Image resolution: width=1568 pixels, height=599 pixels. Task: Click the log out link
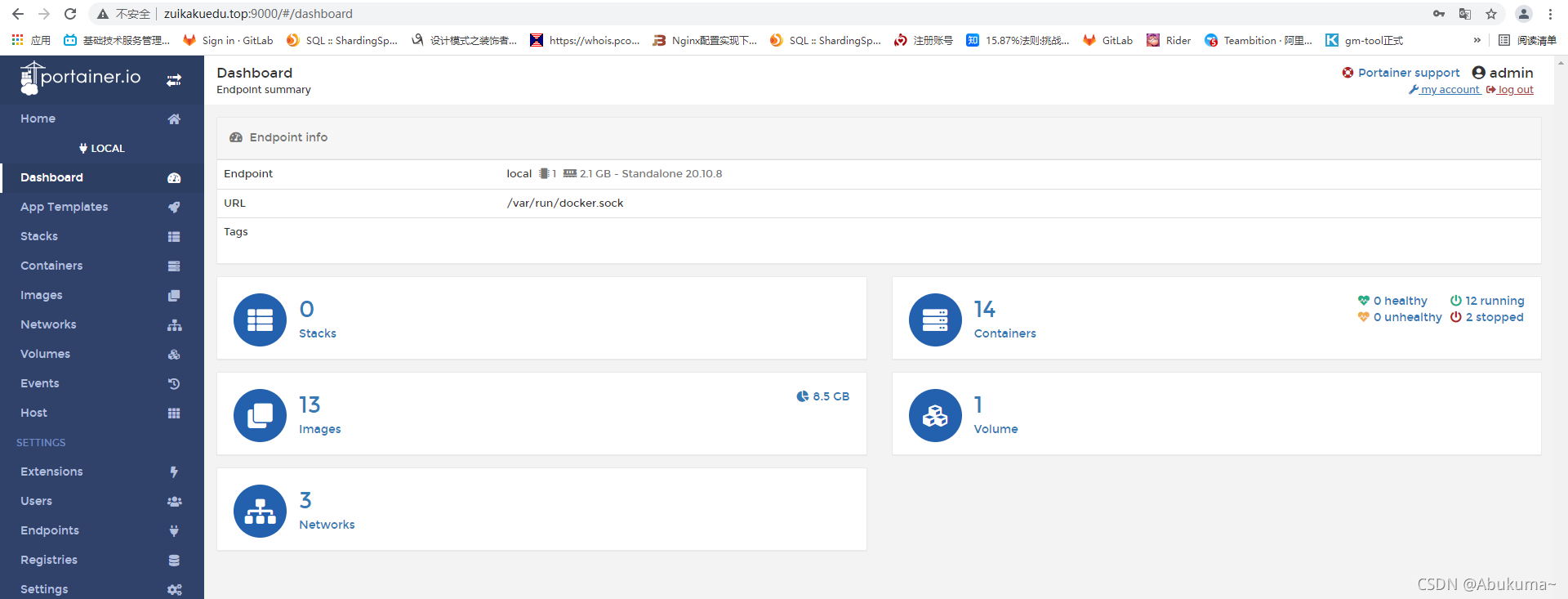click(1510, 90)
